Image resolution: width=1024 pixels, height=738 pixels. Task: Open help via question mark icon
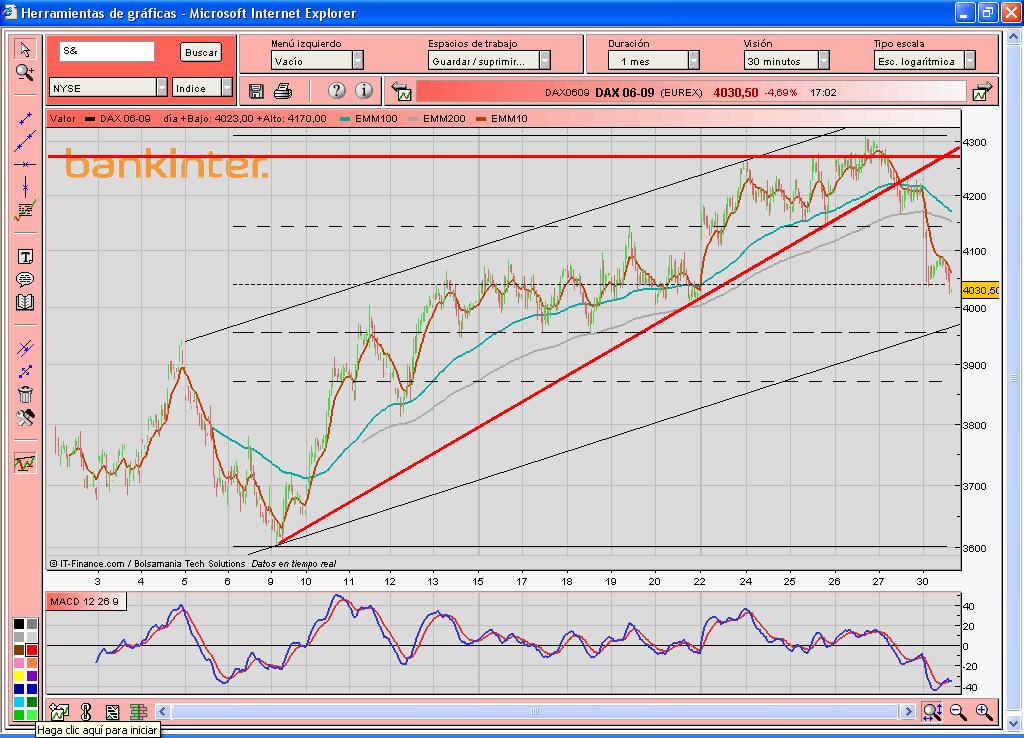click(x=336, y=91)
